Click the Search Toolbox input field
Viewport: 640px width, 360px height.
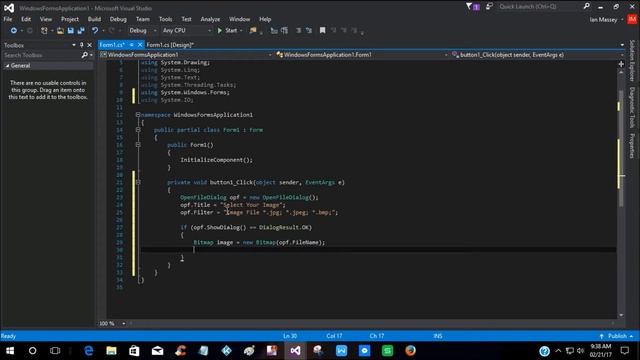coord(42,55)
